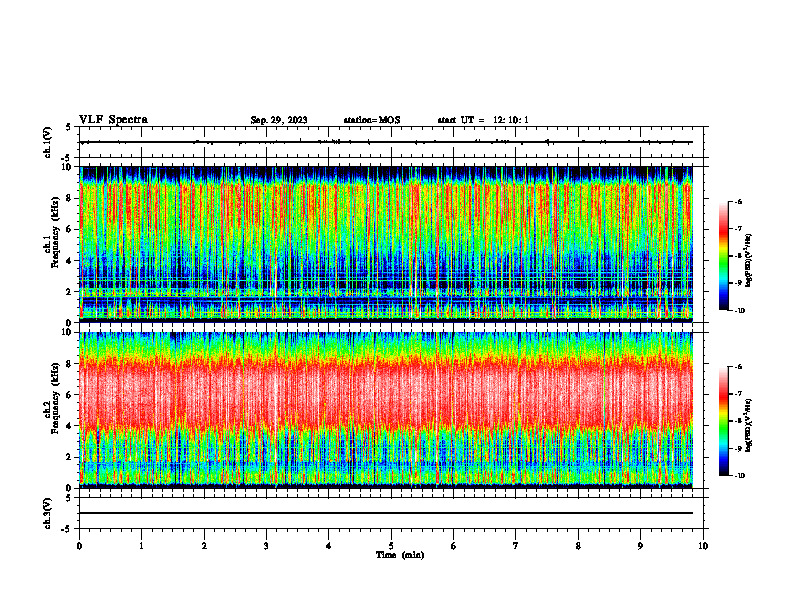Click time axis tick label "6"
Screen dimensions: 792x612
pos(454,546)
